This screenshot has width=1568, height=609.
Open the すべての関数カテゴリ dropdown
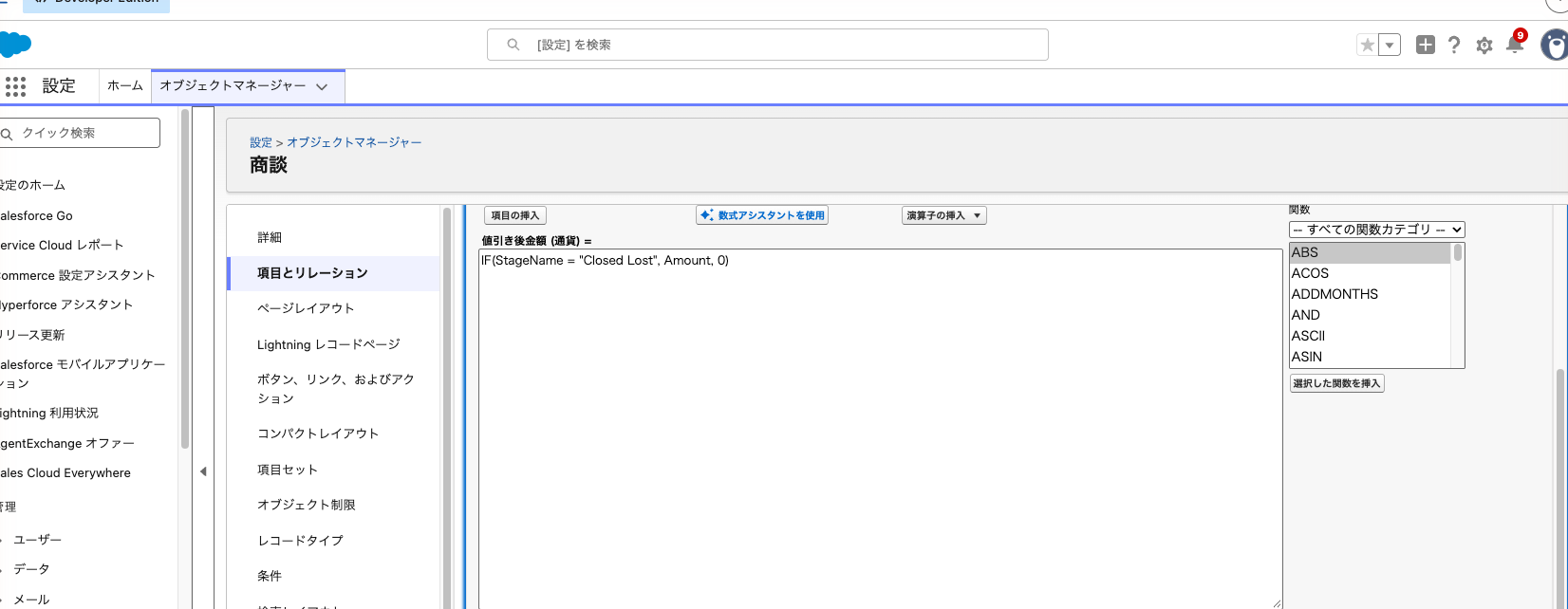coord(1377,230)
